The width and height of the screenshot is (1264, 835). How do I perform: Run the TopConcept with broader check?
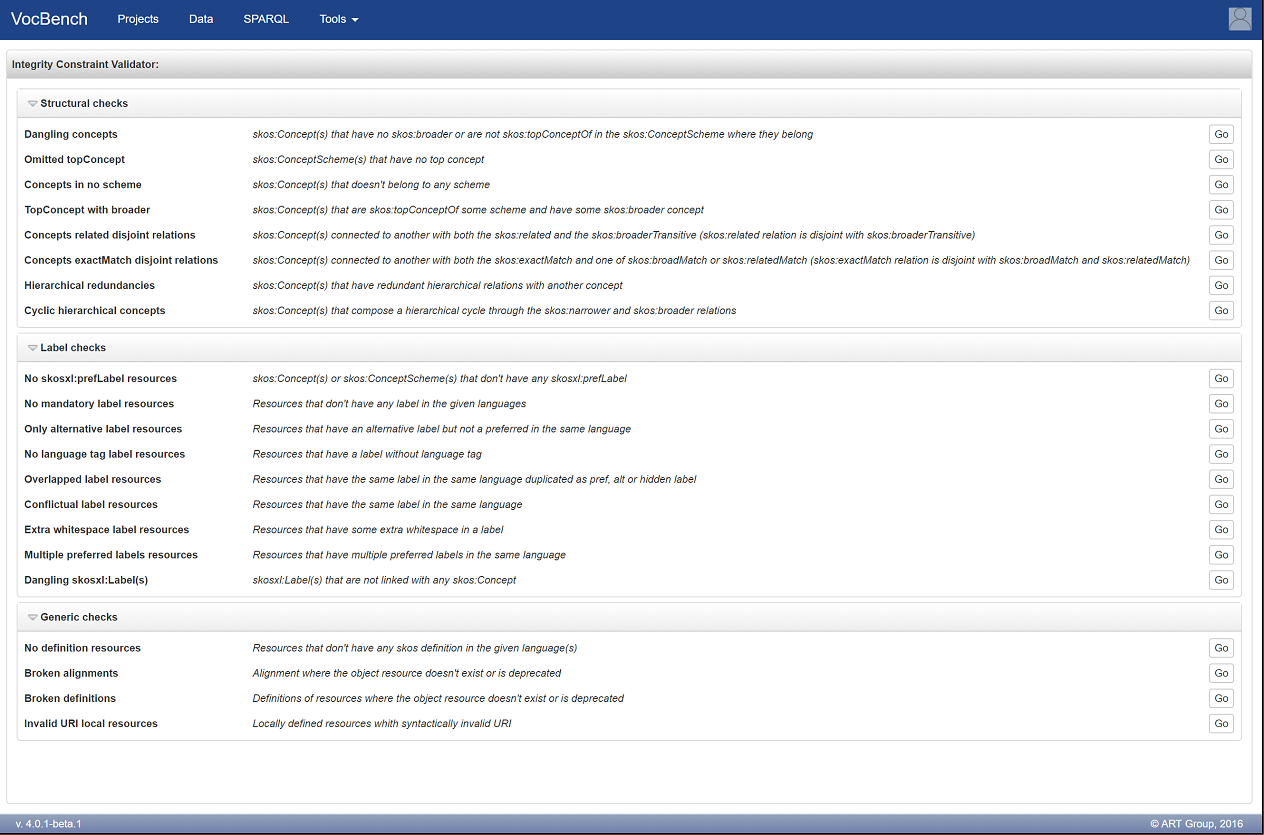coord(1221,209)
